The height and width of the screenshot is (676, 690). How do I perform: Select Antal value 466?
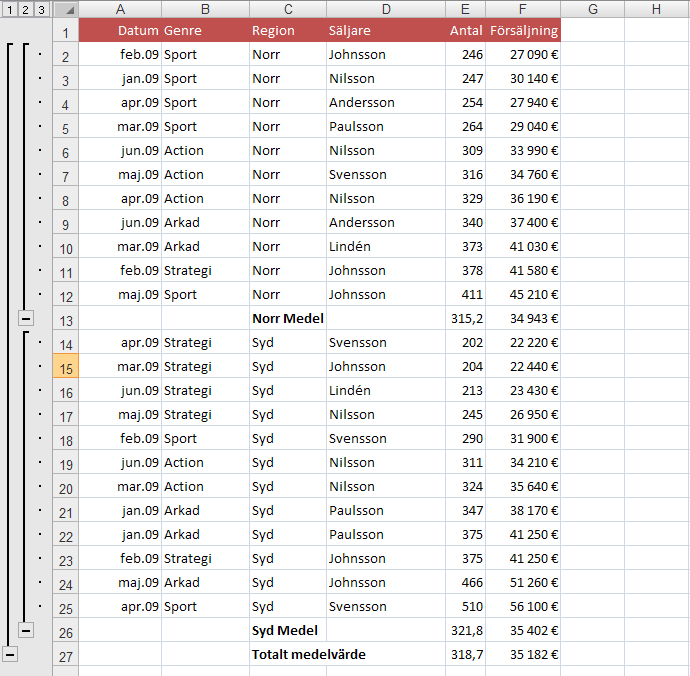(466, 582)
